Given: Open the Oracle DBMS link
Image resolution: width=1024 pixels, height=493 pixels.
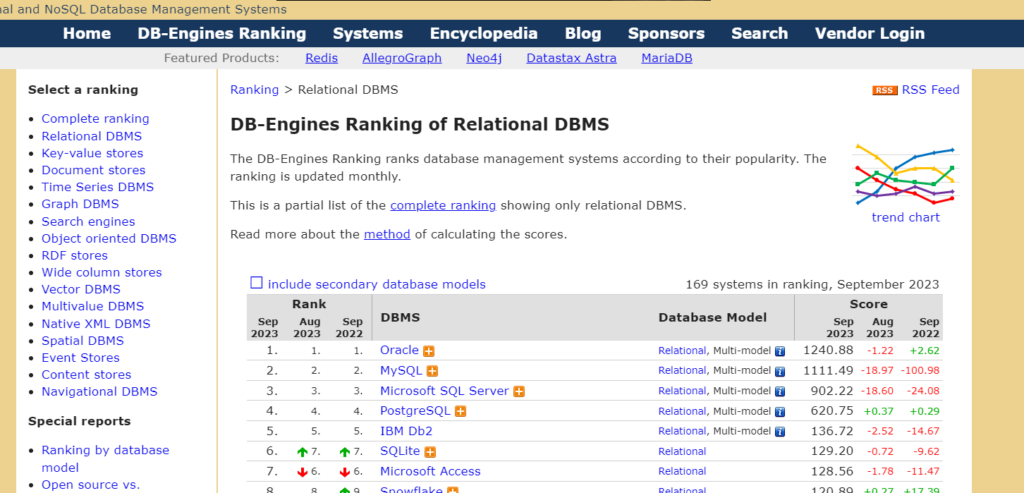Looking at the screenshot, I should point(399,351).
